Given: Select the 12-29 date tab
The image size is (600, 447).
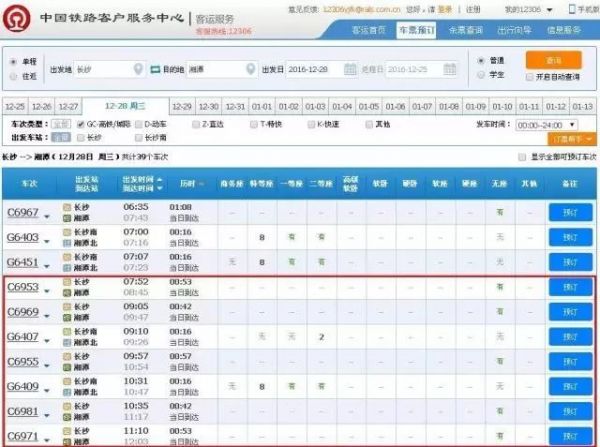Looking at the screenshot, I should pos(181,106).
